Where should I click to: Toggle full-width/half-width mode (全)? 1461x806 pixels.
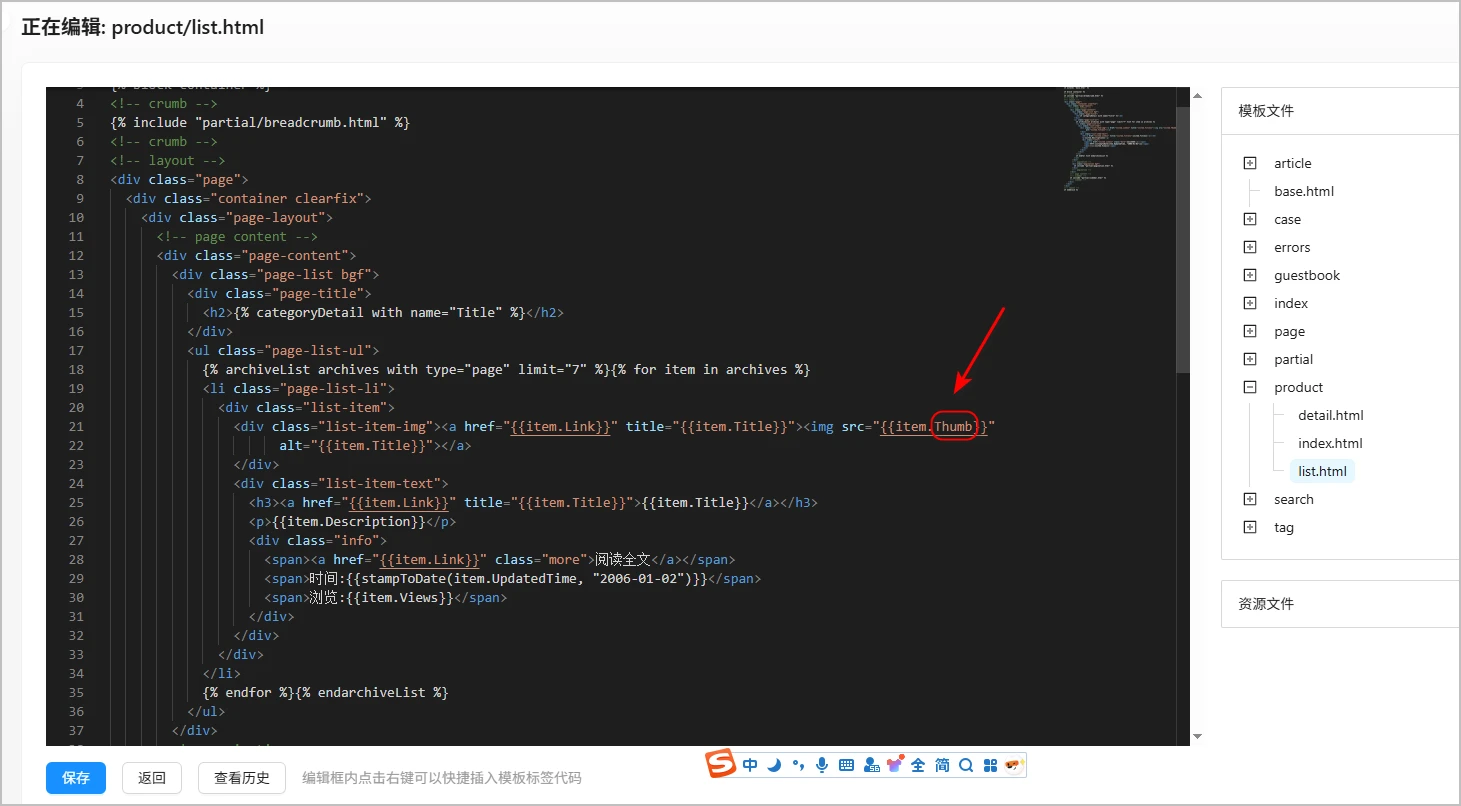pos(918,765)
